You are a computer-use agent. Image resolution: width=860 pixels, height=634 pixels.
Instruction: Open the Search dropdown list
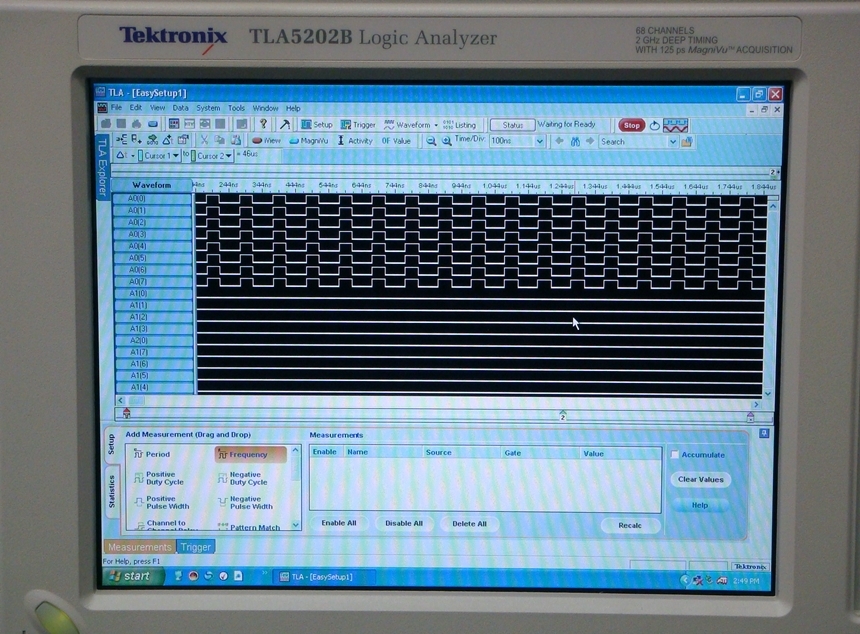672,142
